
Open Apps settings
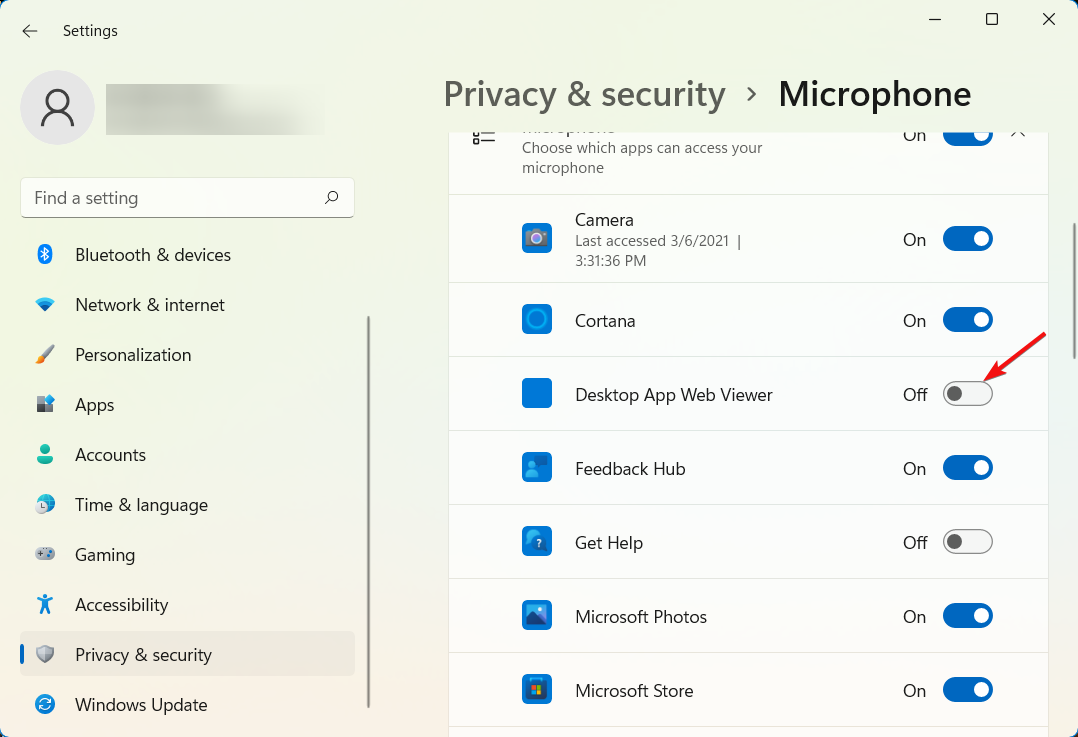(188, 404)
